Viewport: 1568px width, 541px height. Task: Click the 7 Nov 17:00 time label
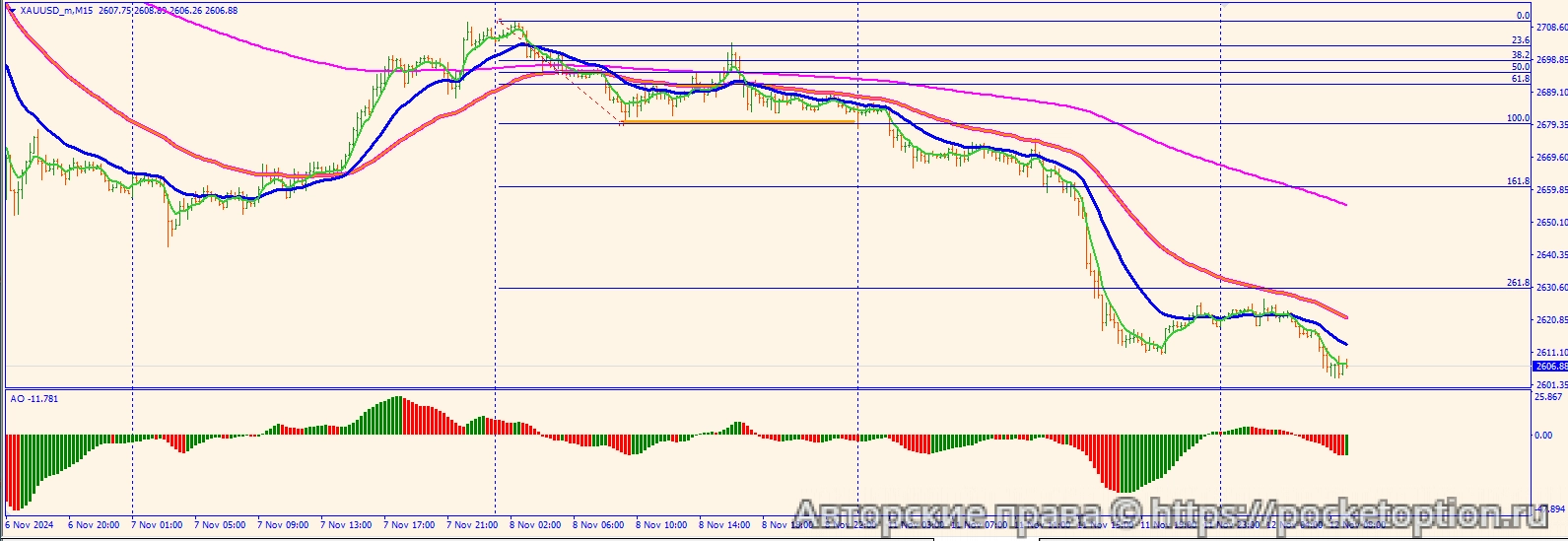(409, 525)
